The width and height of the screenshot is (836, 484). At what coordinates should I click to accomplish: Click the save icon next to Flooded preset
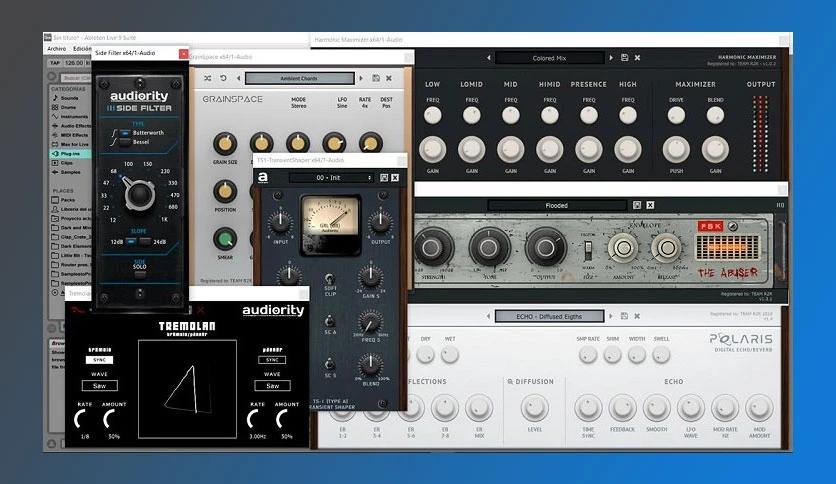coord(637,205)
